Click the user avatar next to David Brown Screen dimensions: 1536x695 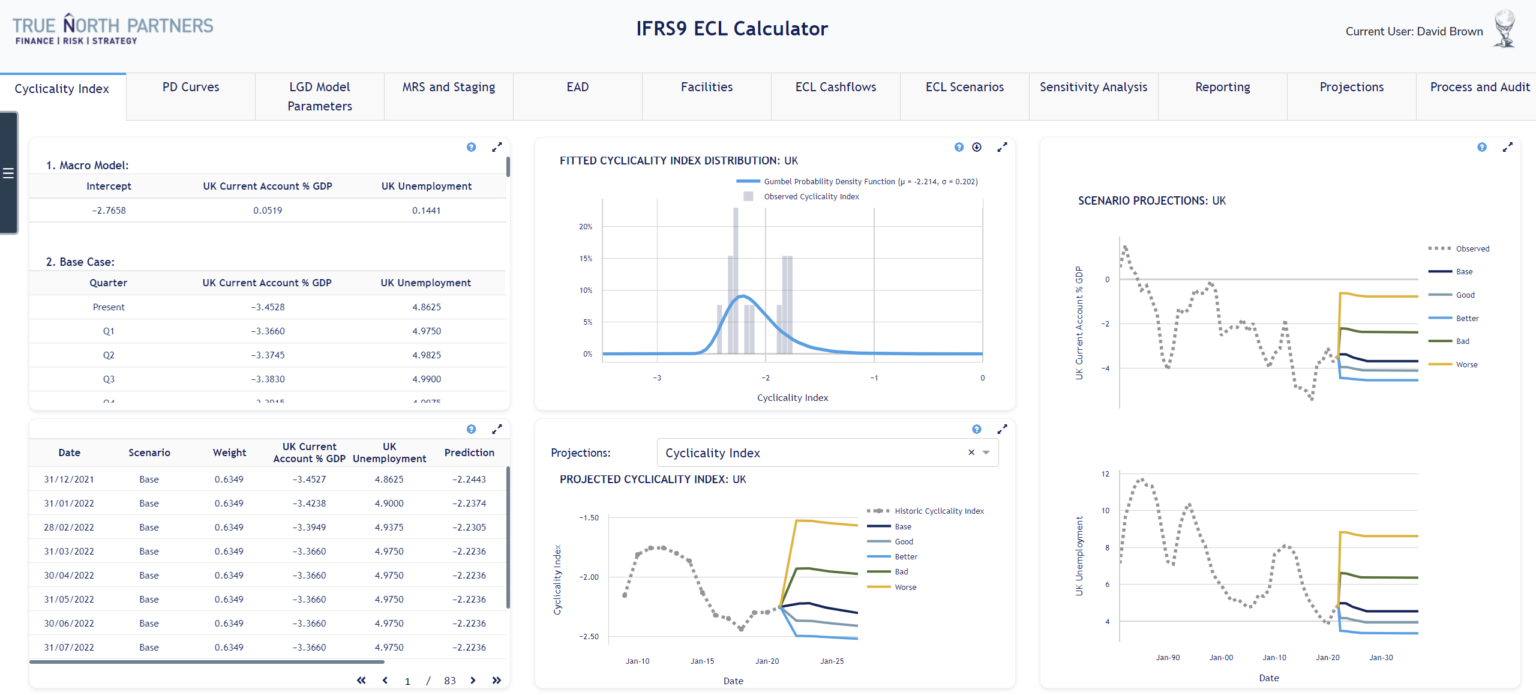point(1504,30)
